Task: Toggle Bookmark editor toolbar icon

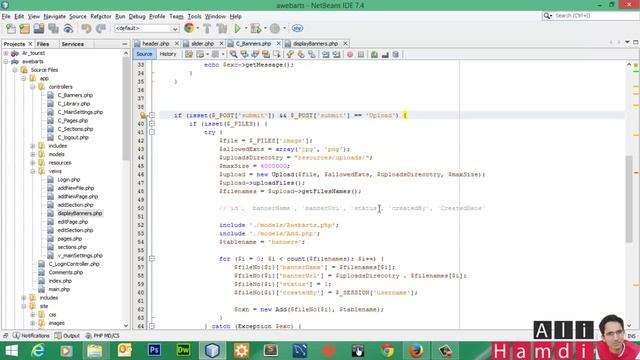Action: pyautogui.click(x=311, y=54)
